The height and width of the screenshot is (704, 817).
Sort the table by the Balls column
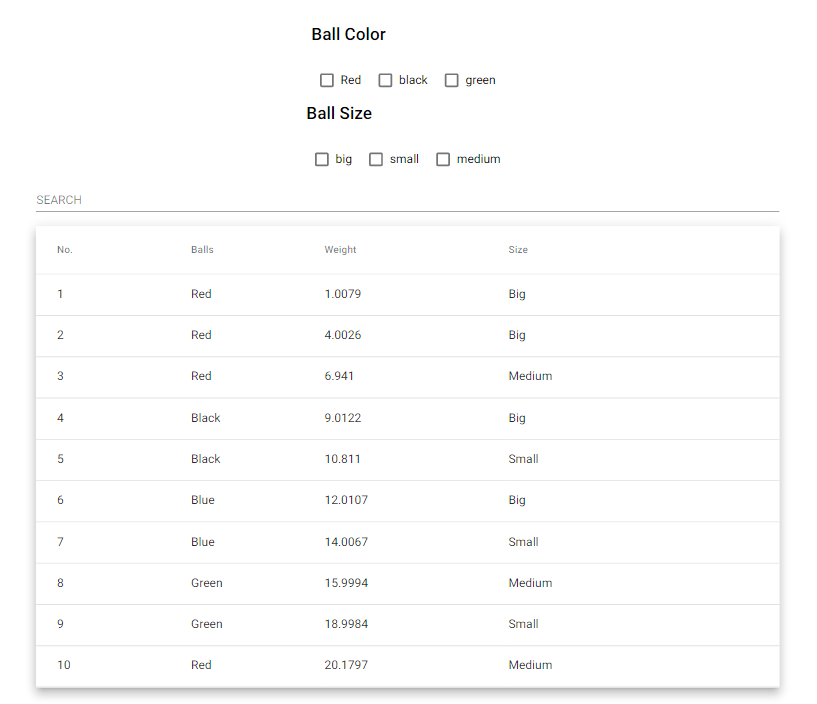(x=202, y=250)
